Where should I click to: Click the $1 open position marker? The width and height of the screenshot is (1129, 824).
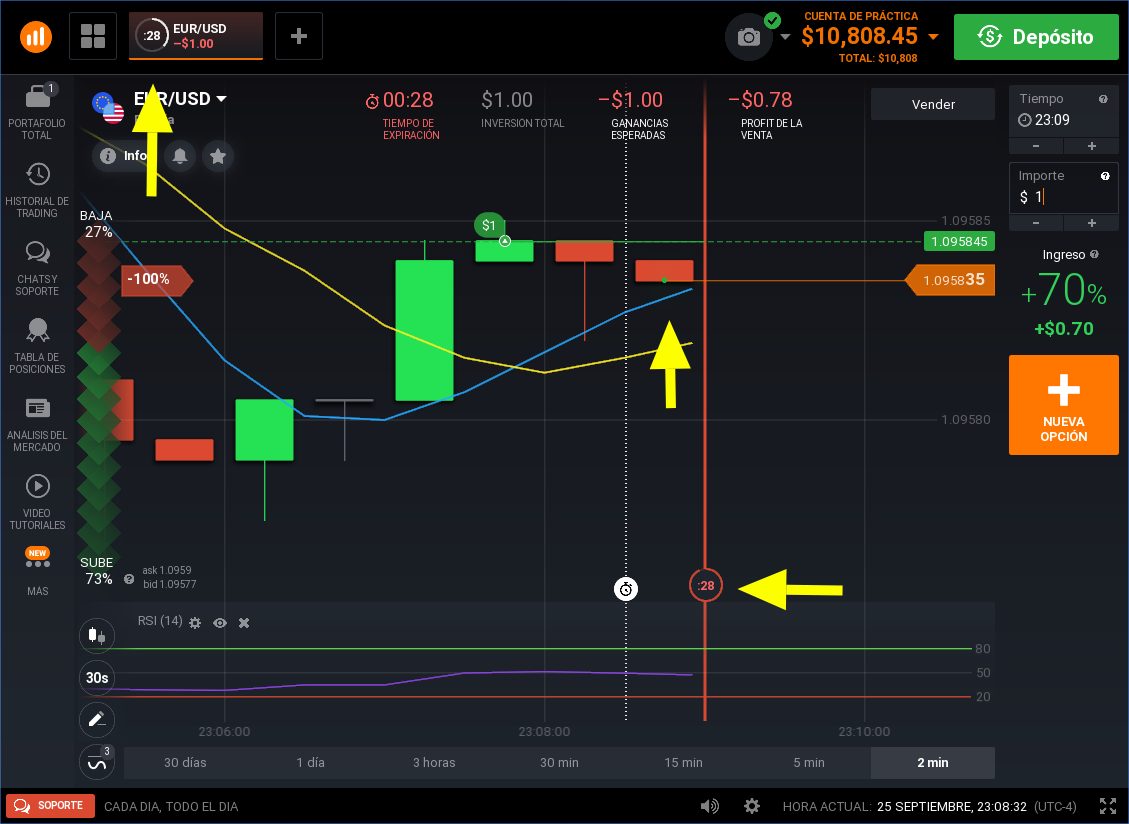tap(489, 225)
